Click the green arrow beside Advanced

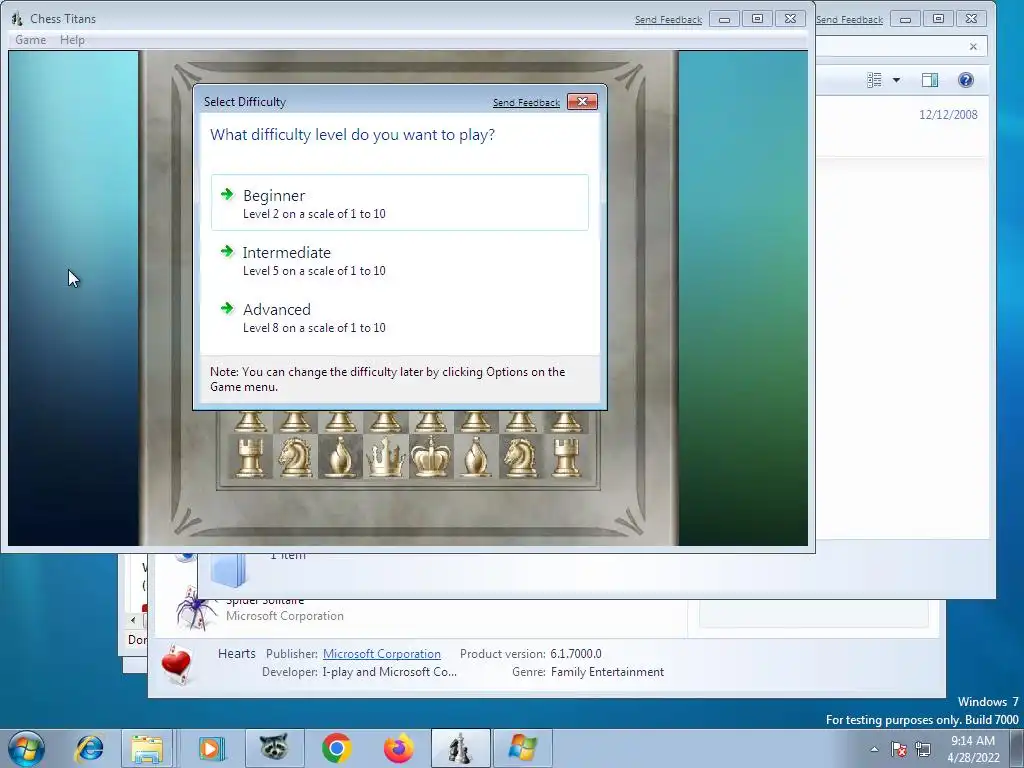point(227,308)
